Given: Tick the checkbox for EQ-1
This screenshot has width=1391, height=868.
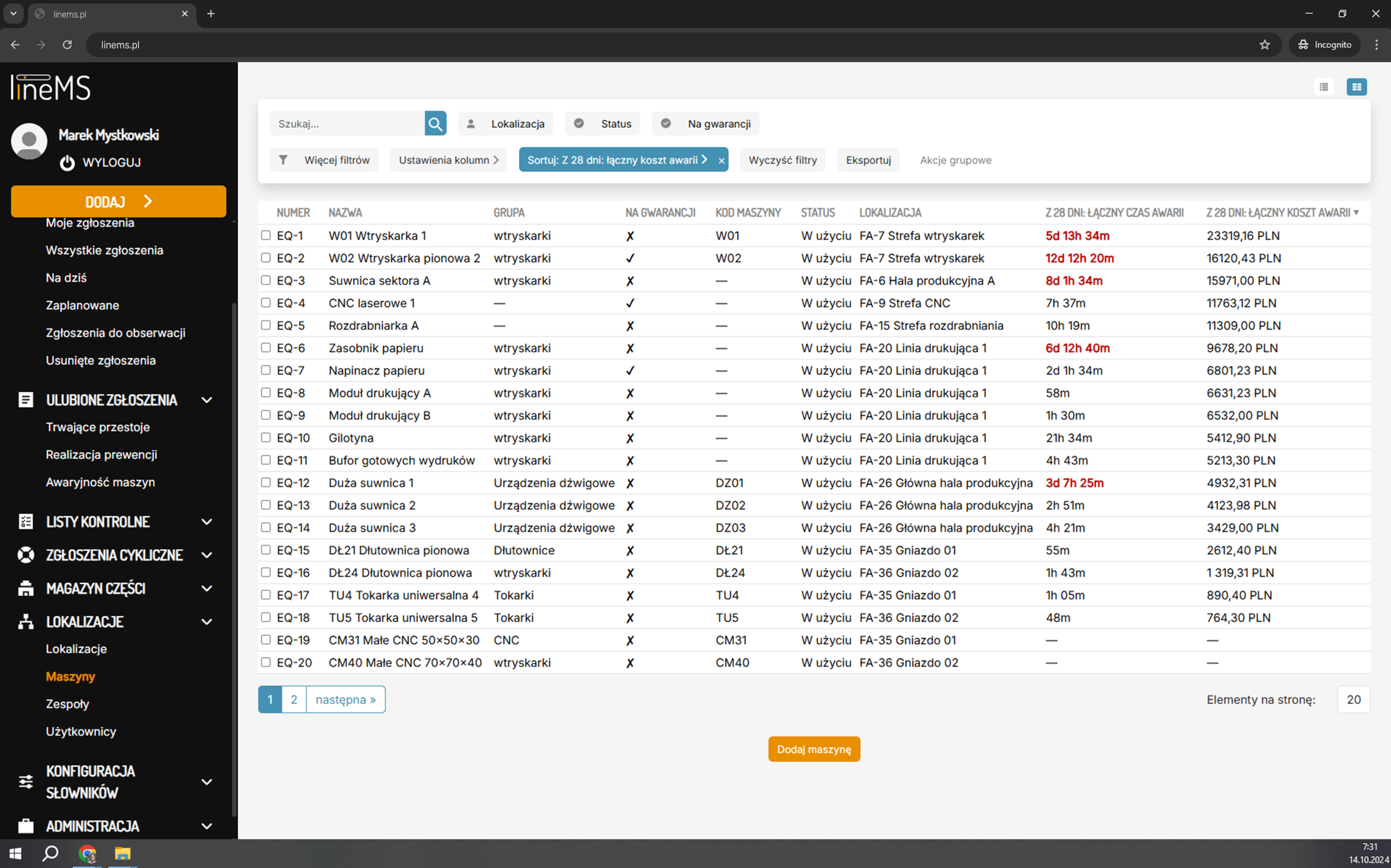Looking at the screenshot, I should coord(265,235).
